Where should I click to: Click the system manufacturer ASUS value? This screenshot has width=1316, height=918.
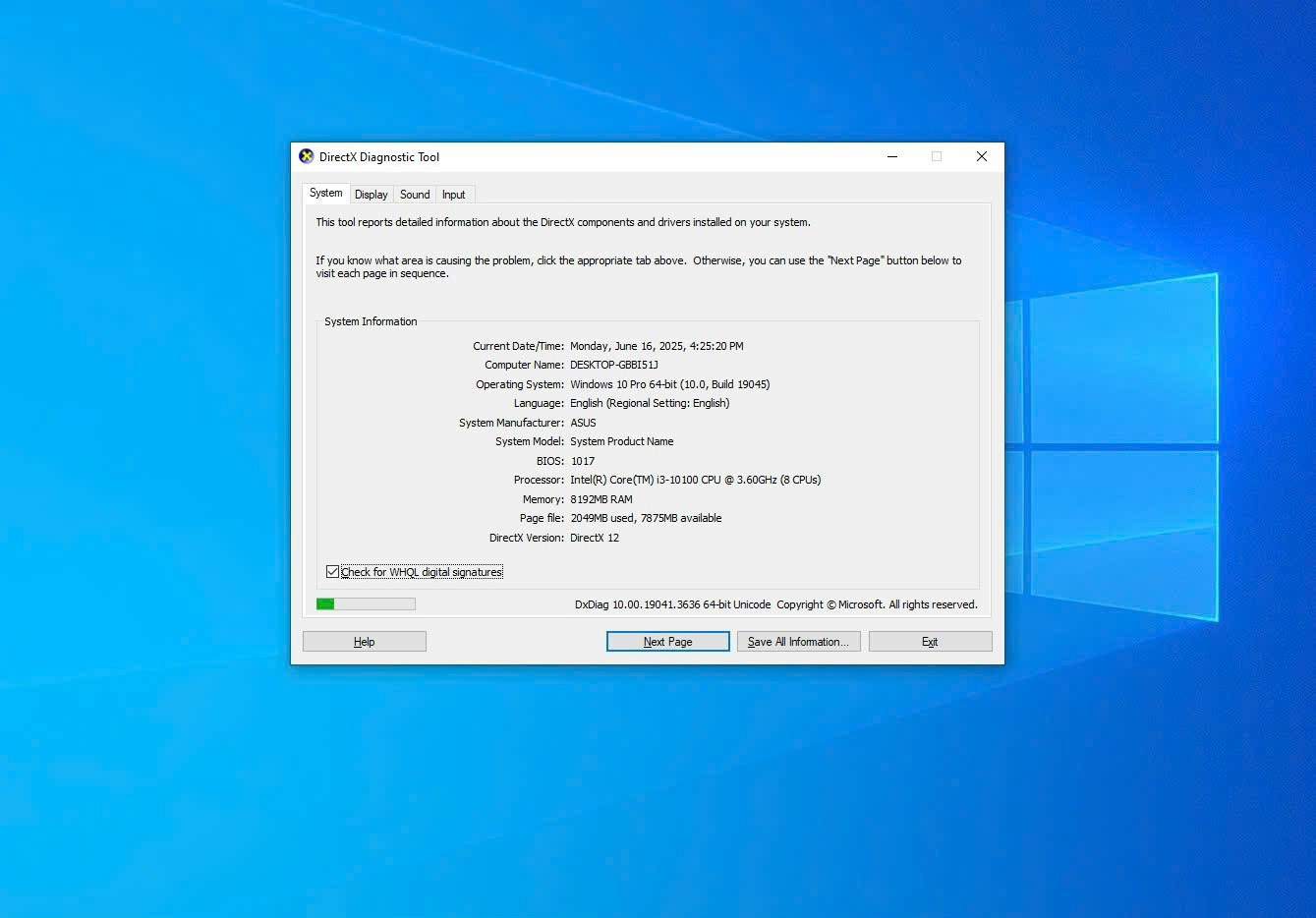[x=584, y=423]
